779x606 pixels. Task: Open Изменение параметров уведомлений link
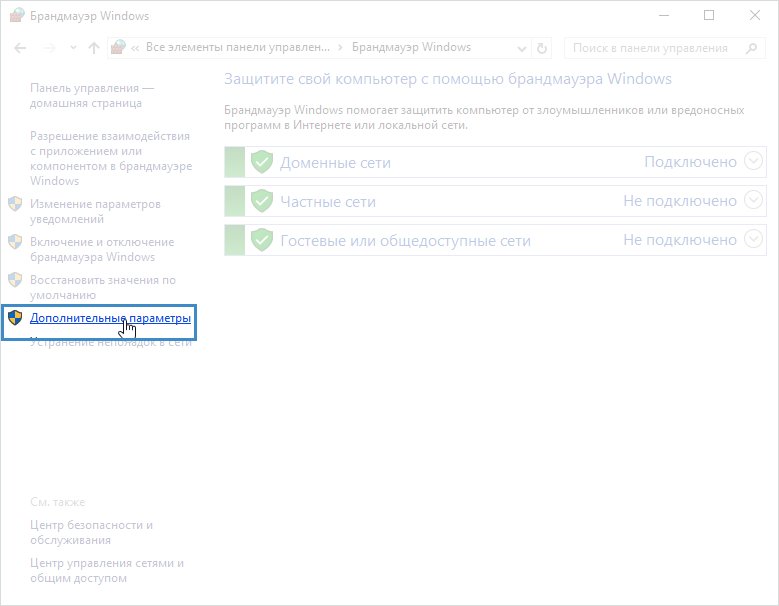coord(94,211)
